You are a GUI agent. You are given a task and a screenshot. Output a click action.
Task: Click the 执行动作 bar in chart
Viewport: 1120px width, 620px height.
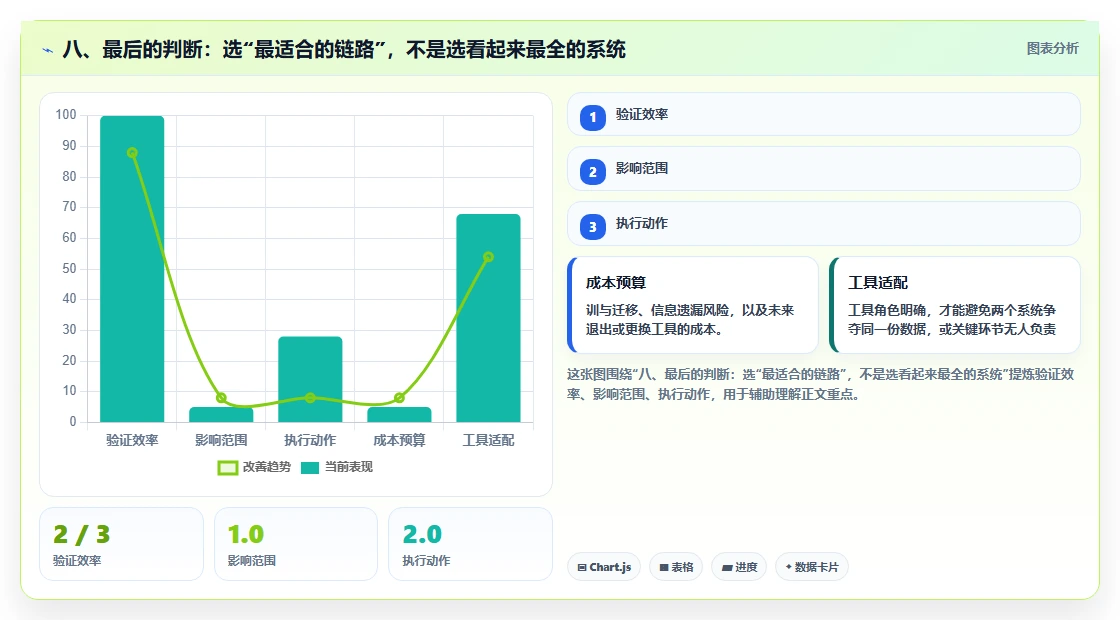point(310,379)
